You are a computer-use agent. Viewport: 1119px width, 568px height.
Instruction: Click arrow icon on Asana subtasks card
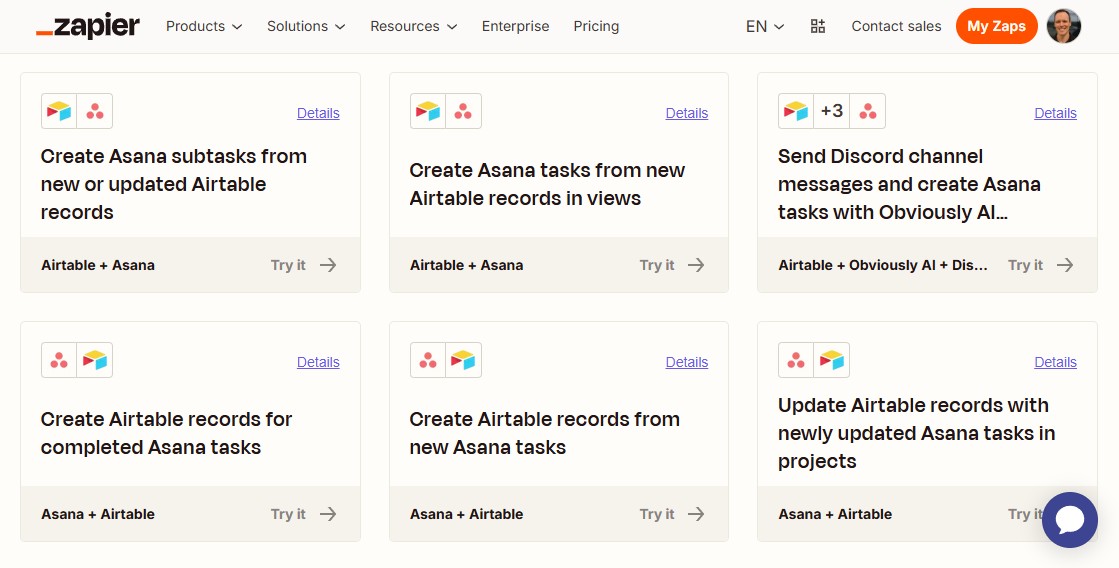pos(328,265)
